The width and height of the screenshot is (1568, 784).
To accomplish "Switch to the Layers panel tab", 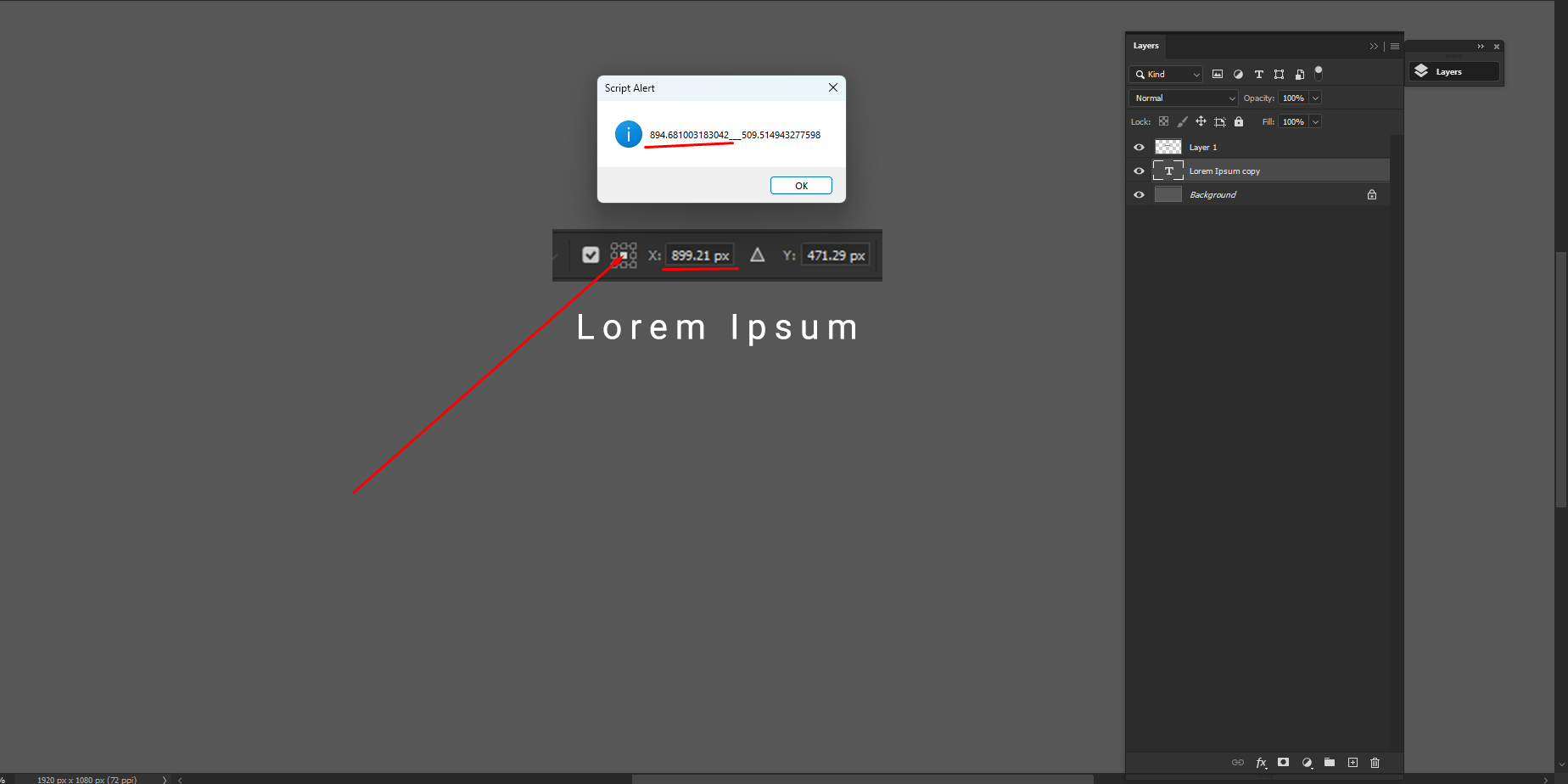I will point(1145,46).
